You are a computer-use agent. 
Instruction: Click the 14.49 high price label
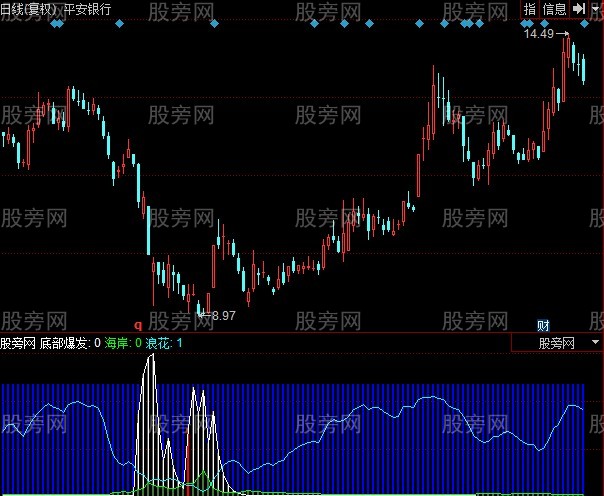537,34
